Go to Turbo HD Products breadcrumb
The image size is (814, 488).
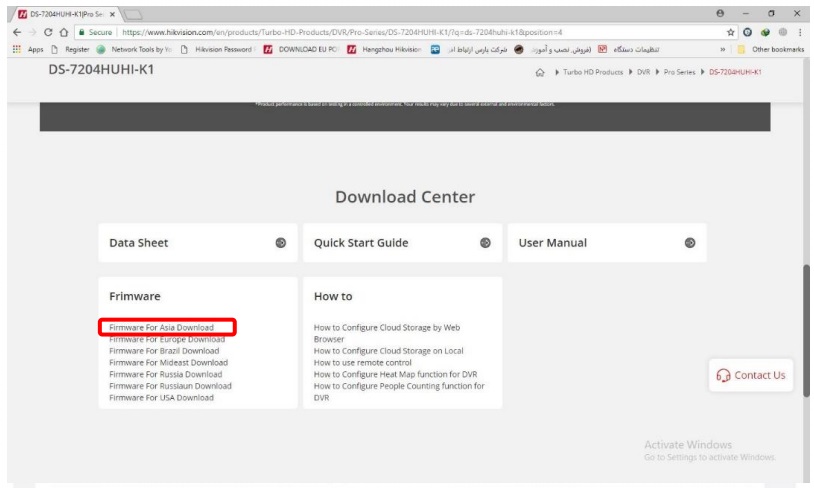593,72
